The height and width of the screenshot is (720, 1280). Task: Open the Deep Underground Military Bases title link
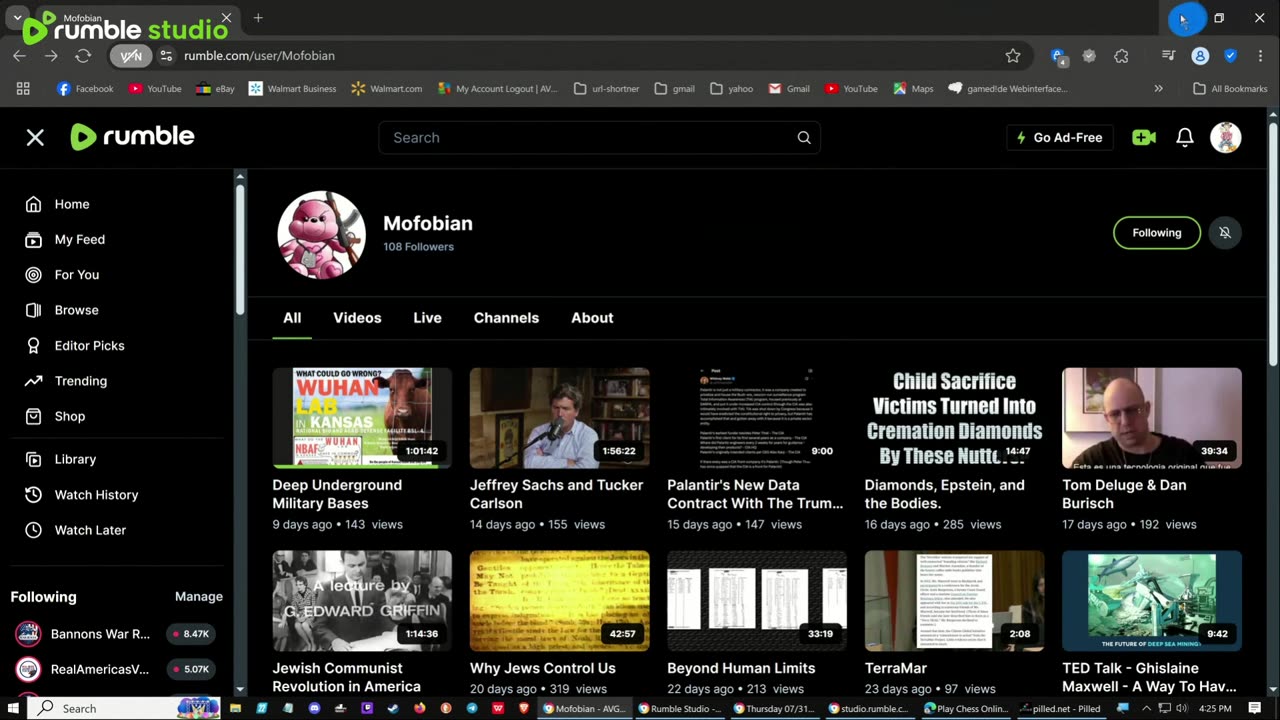pyautogui.click(x=337, y=494)
